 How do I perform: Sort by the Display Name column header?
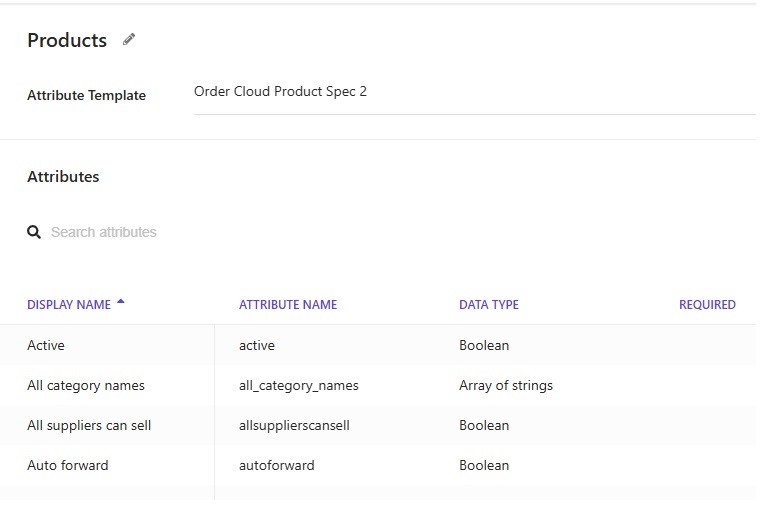68,305
